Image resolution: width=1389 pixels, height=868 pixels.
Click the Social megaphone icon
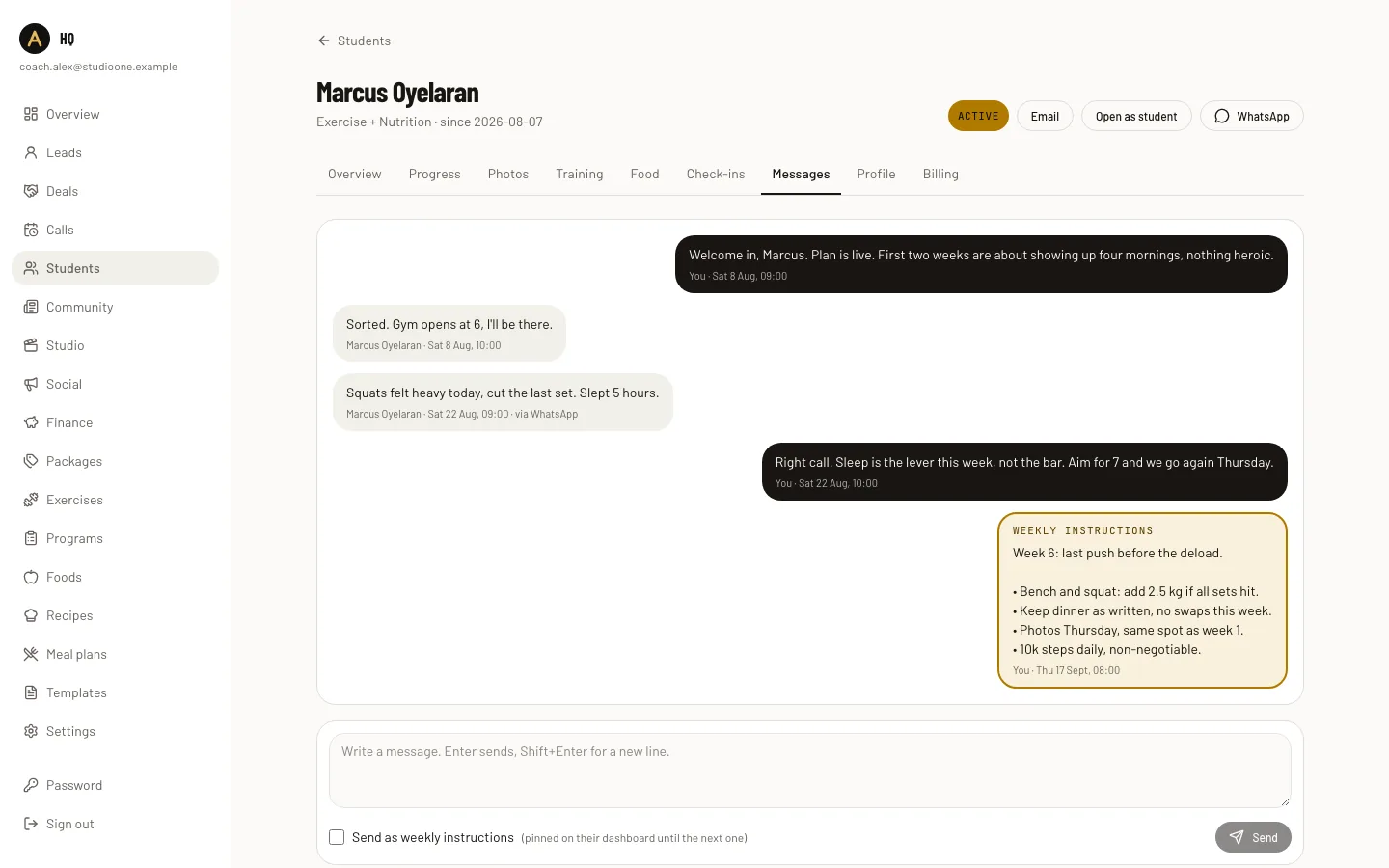[31, 384]
